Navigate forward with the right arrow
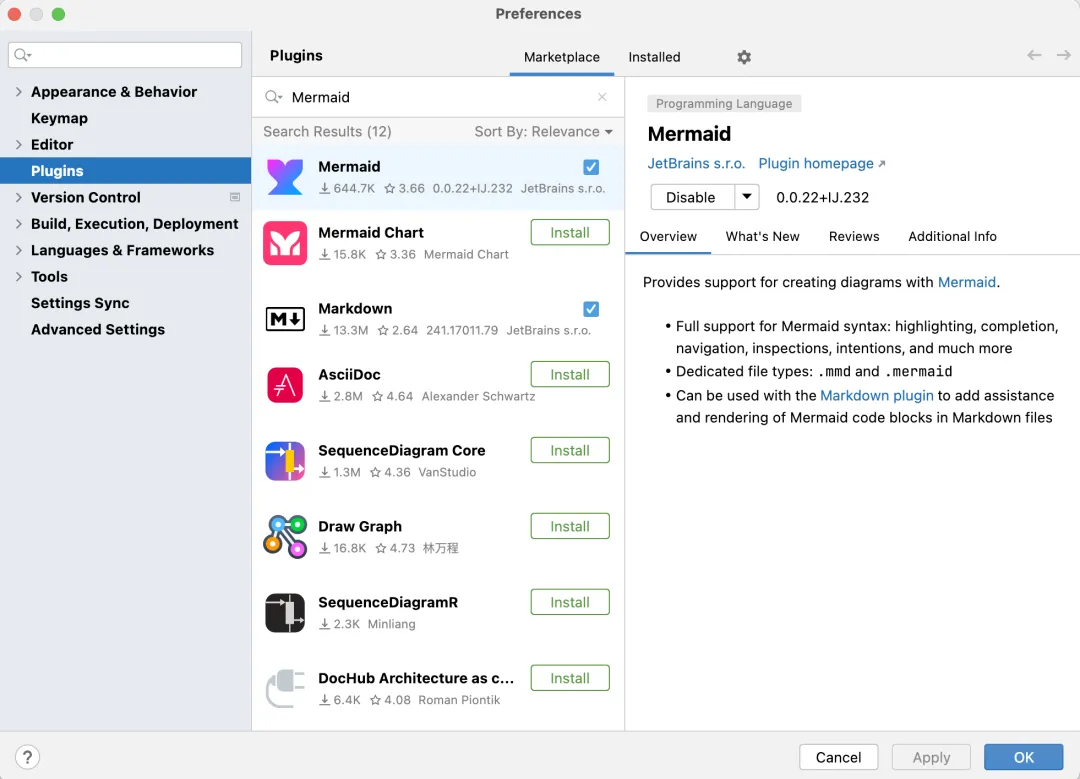1080x779 pixels. coord(1063,55)
